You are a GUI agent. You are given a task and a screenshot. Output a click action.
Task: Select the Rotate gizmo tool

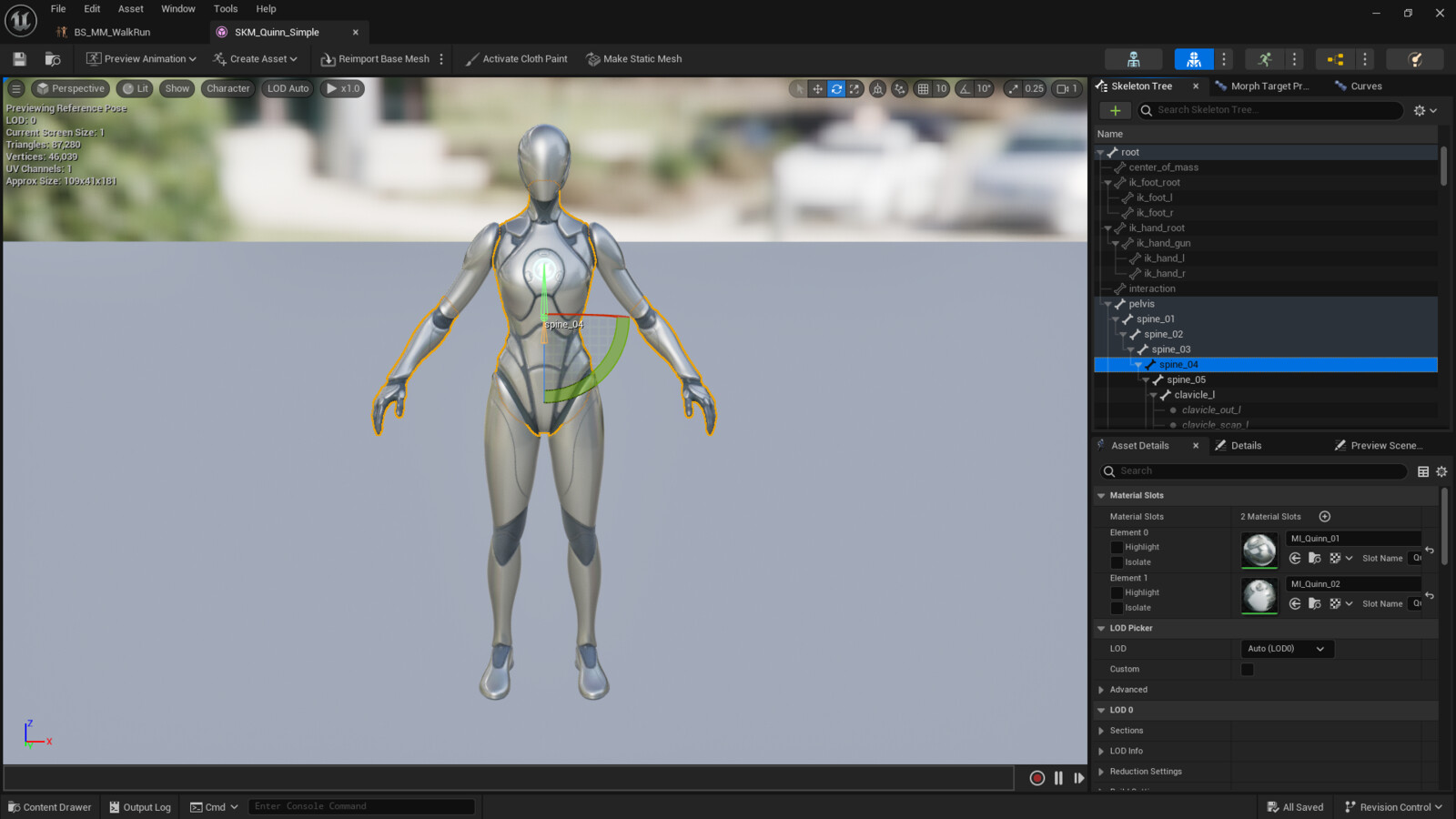(x=836, y=88)
